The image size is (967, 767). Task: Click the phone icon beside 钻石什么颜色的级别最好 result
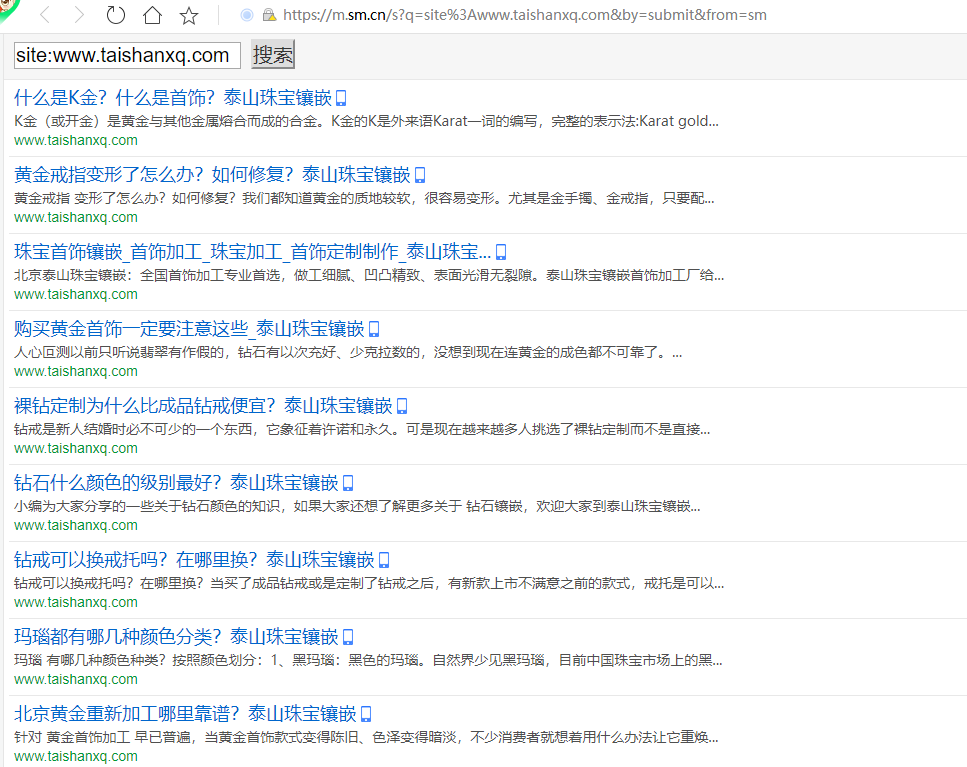coord(347,482)
